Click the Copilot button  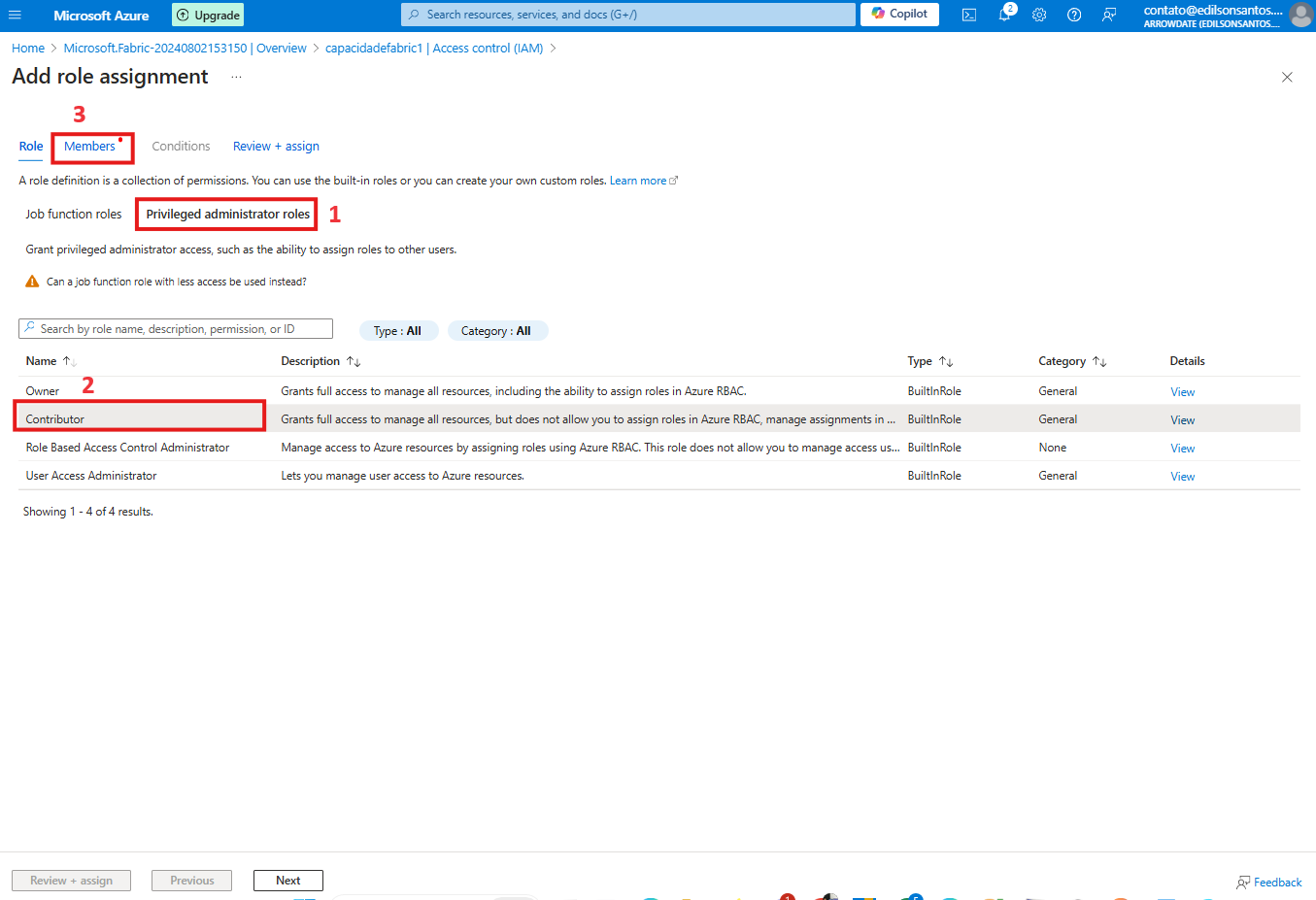pyautogui.click(x=899, y=15)
